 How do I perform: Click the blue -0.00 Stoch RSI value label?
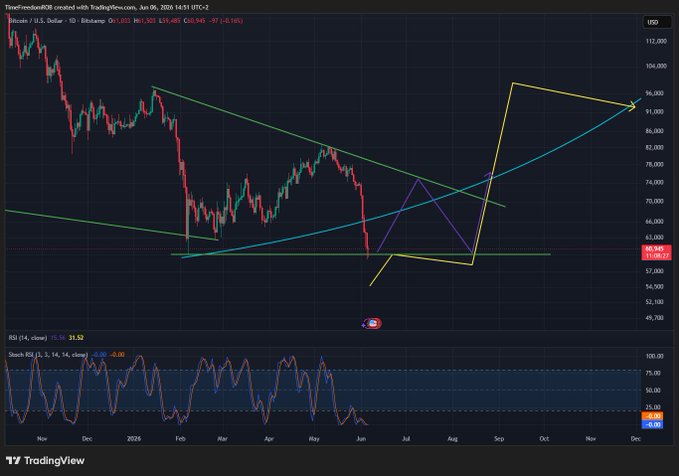[652, 424]
